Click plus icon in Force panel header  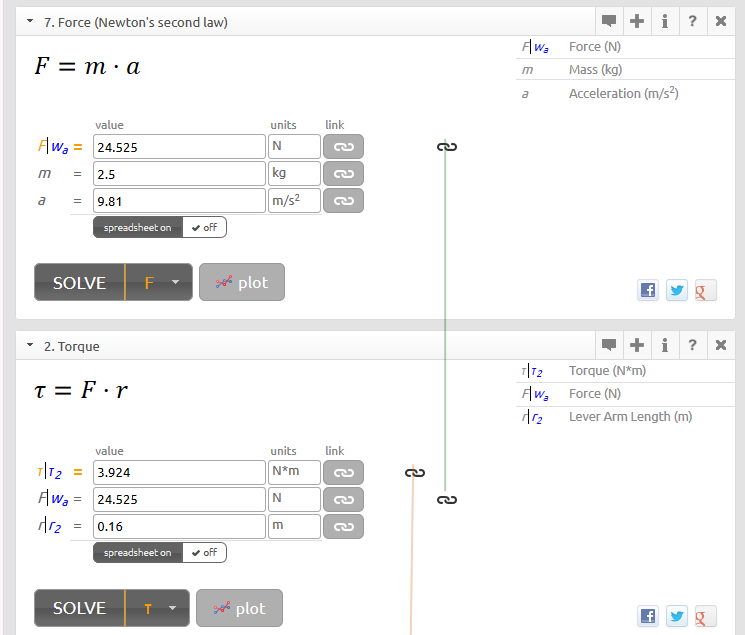637,21
